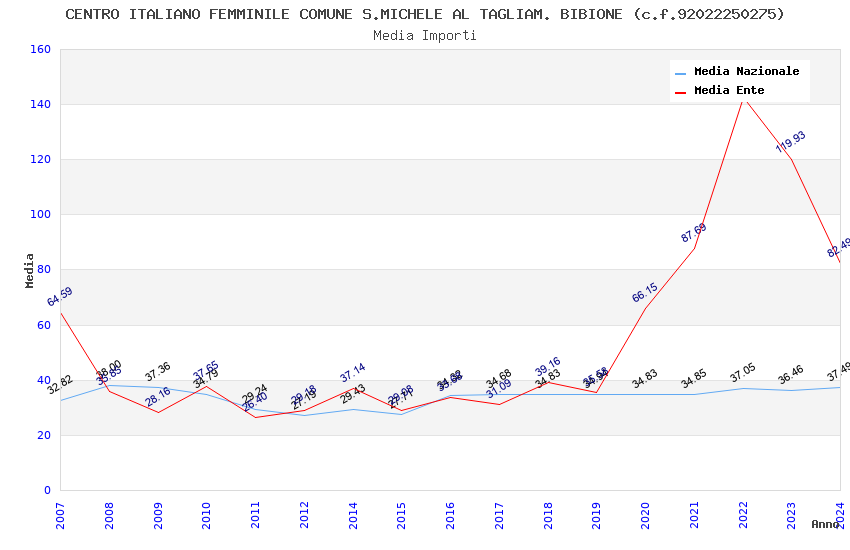
Task: Click the 2022 year label on x-axis
Action: pyautogui.click(x=743, y=515)
